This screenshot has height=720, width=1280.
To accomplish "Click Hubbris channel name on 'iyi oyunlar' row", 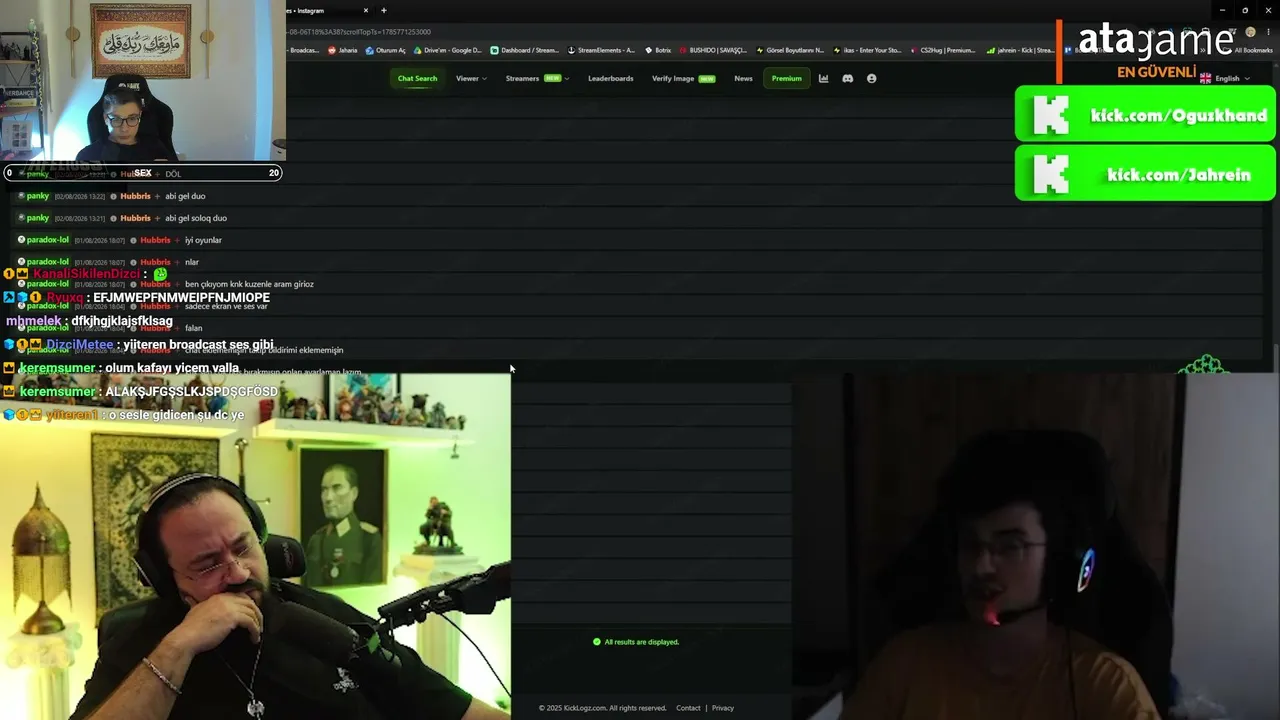I will 155,240.
